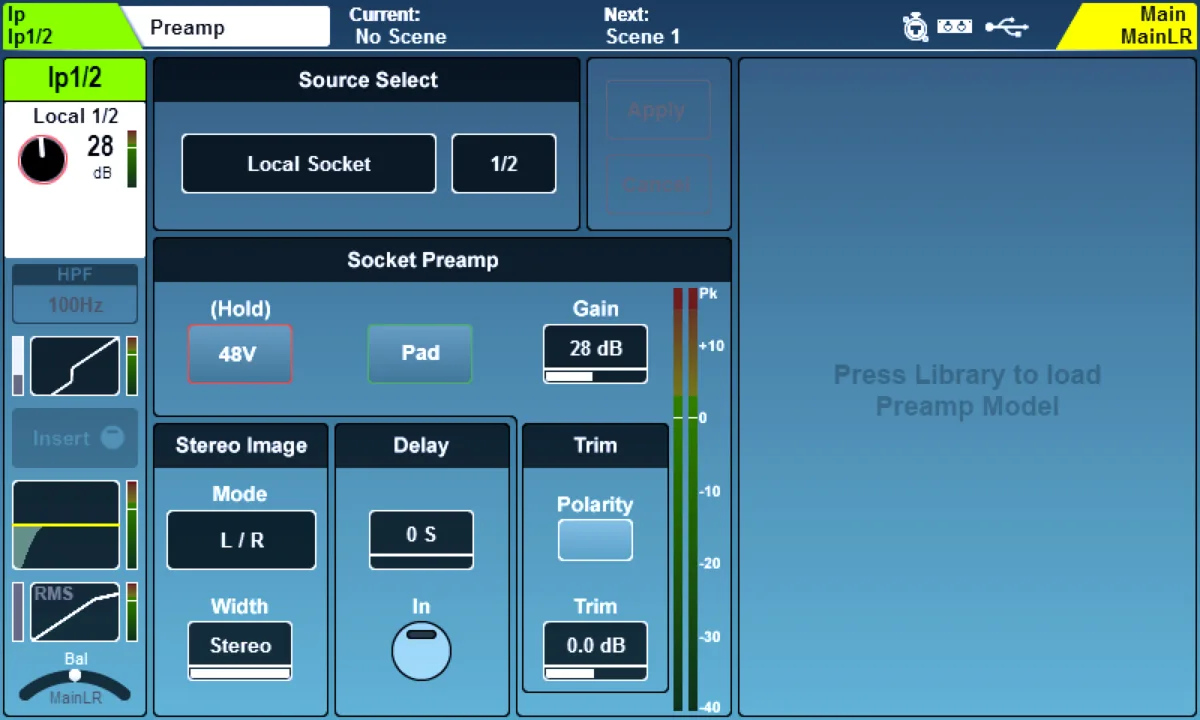This screenshot has height=720, width=1200.
Task: Open the 1/2 socket number selector
Action: tap(504, 164)
